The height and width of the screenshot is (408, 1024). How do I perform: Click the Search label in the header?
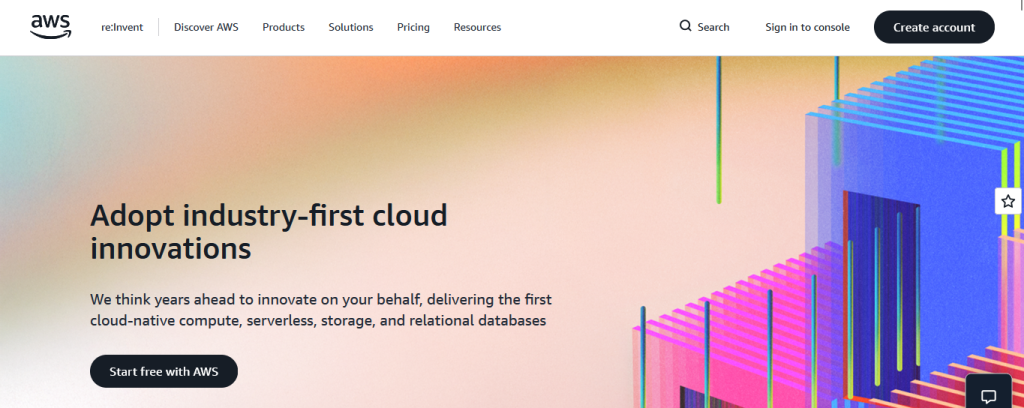coord(713,27)
